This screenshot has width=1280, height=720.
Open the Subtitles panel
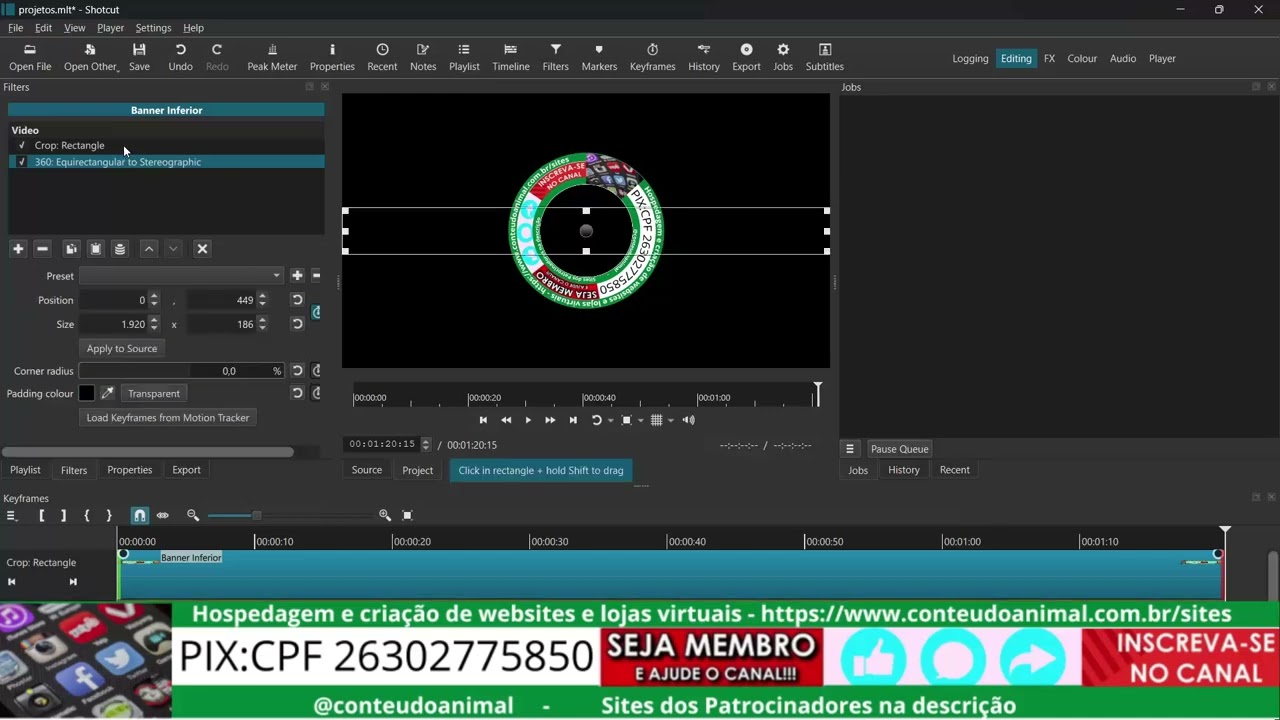(825, 57)
